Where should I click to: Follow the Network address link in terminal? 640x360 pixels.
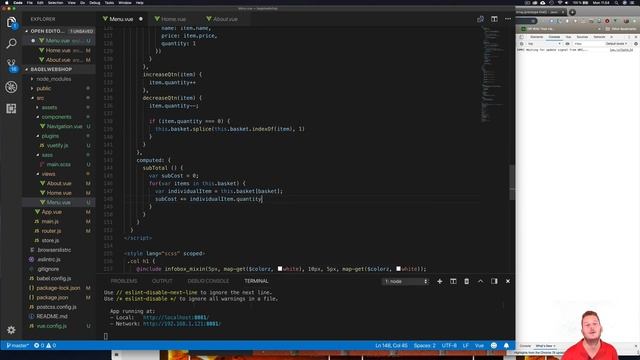(x=182, y=324)
